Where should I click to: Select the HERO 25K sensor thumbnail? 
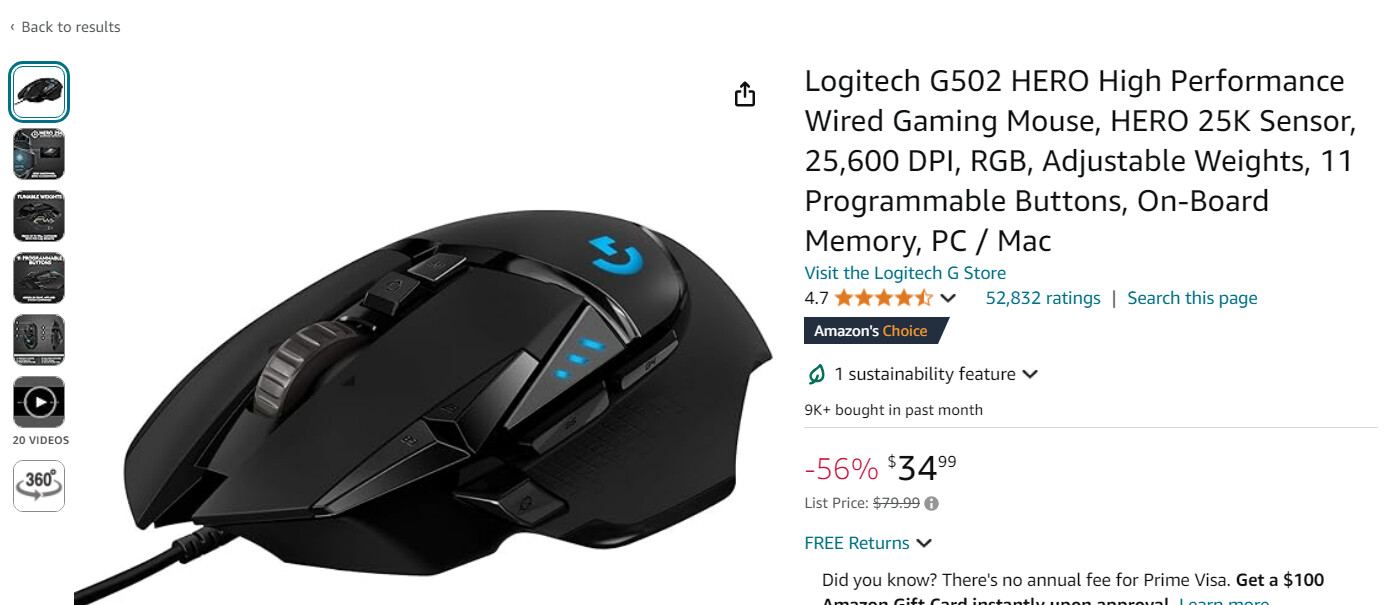39,154
